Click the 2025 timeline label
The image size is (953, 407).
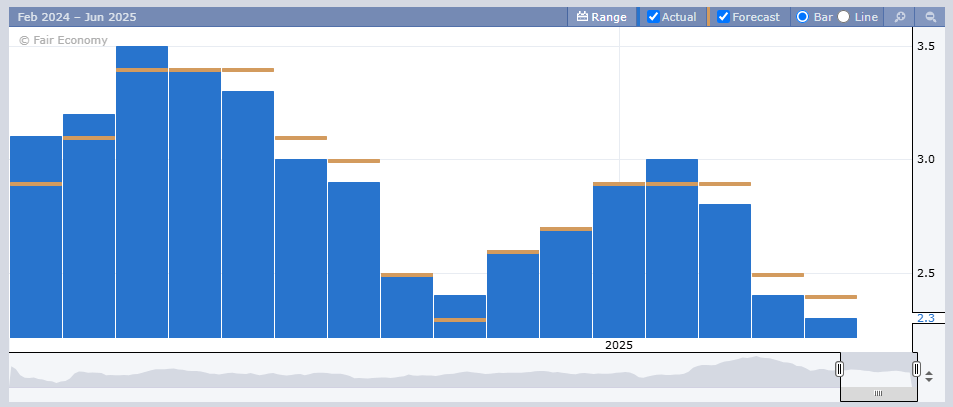[x=619, y=345]
